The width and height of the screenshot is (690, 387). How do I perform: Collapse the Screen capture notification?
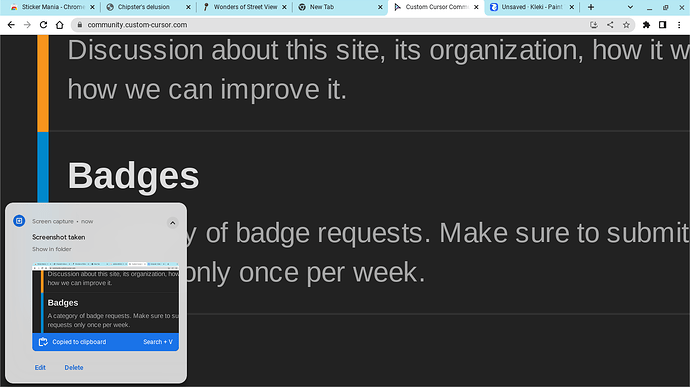pyautogui.click(x=172, y=223)
